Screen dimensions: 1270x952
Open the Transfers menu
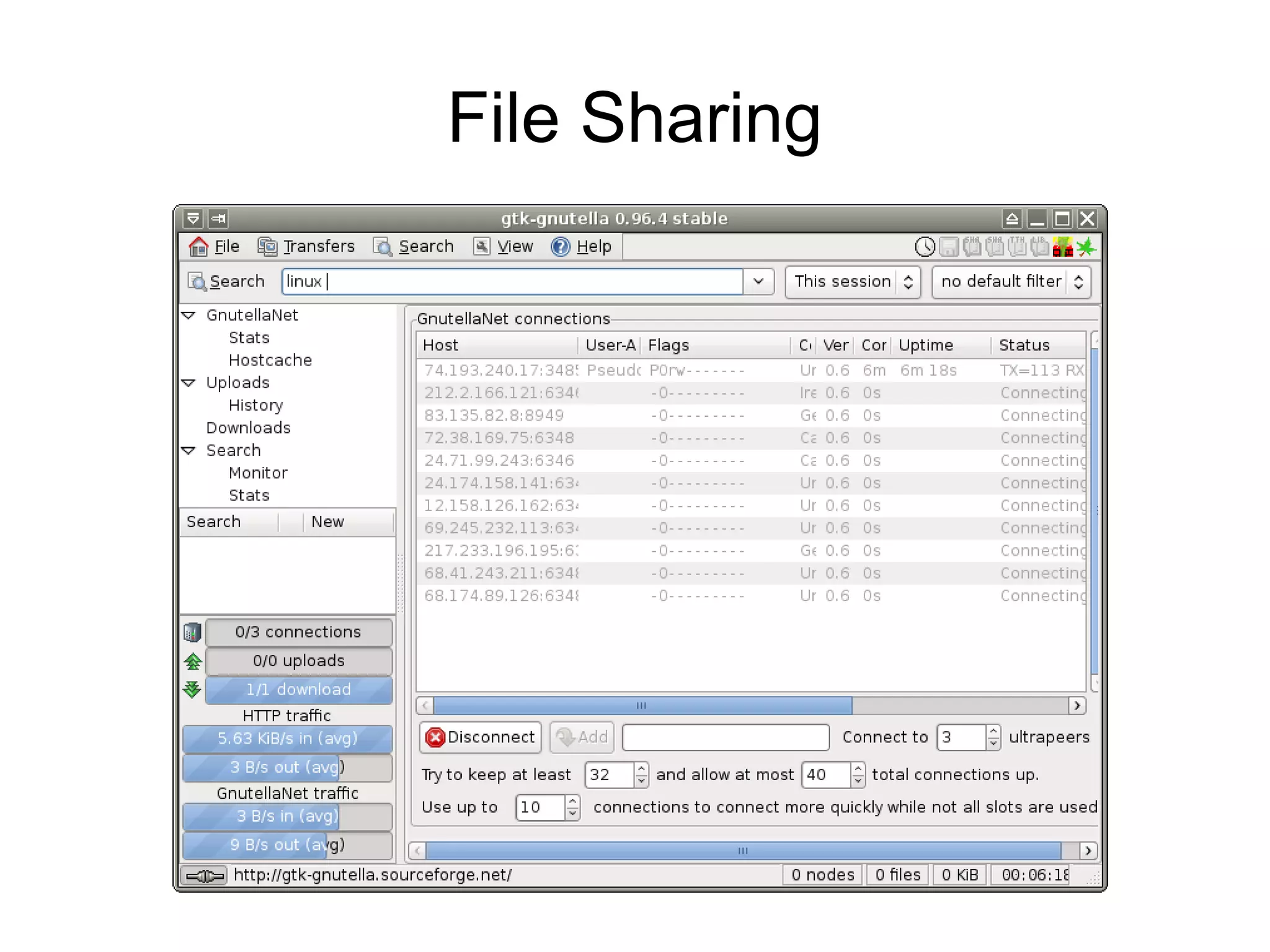tap(306, 246)
